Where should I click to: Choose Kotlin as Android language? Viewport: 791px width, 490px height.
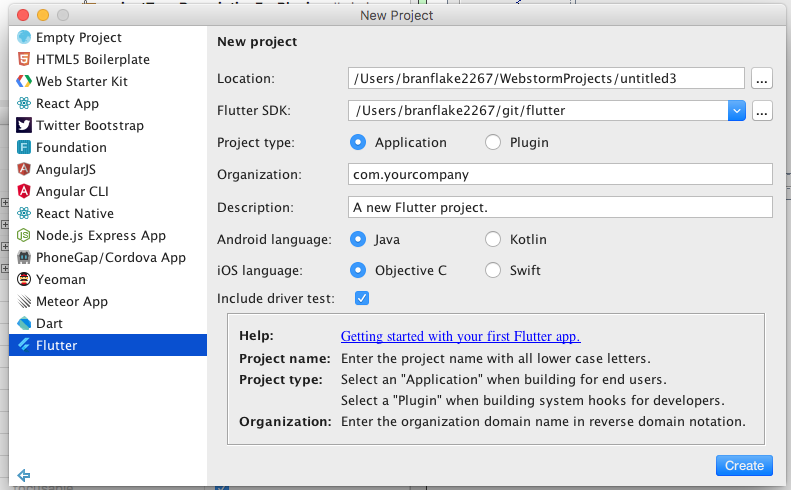click(493, 239)
